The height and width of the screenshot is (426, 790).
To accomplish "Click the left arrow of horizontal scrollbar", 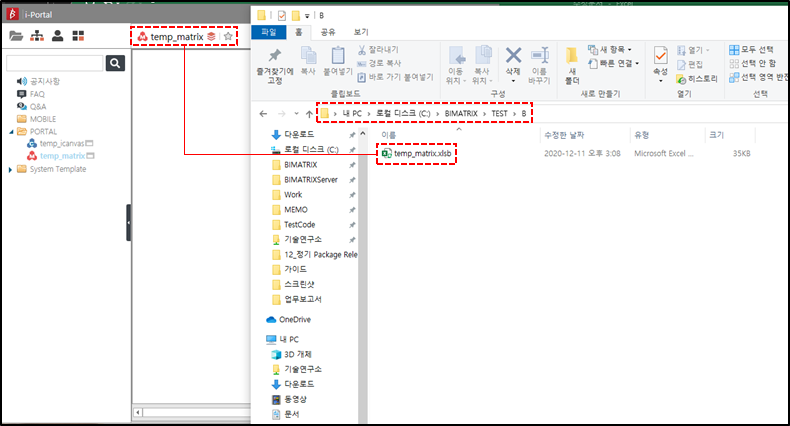I will click(138, 413).
